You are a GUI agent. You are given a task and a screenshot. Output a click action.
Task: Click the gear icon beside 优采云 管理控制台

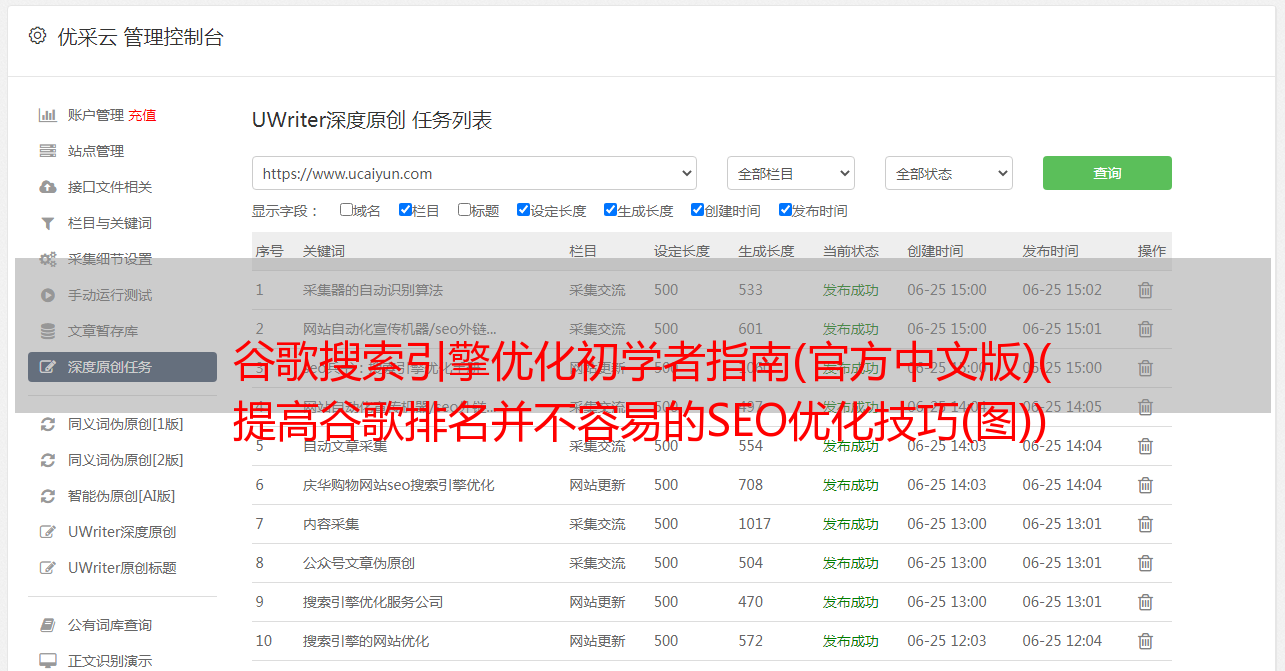pyautogui.click(x=37, y=36)
